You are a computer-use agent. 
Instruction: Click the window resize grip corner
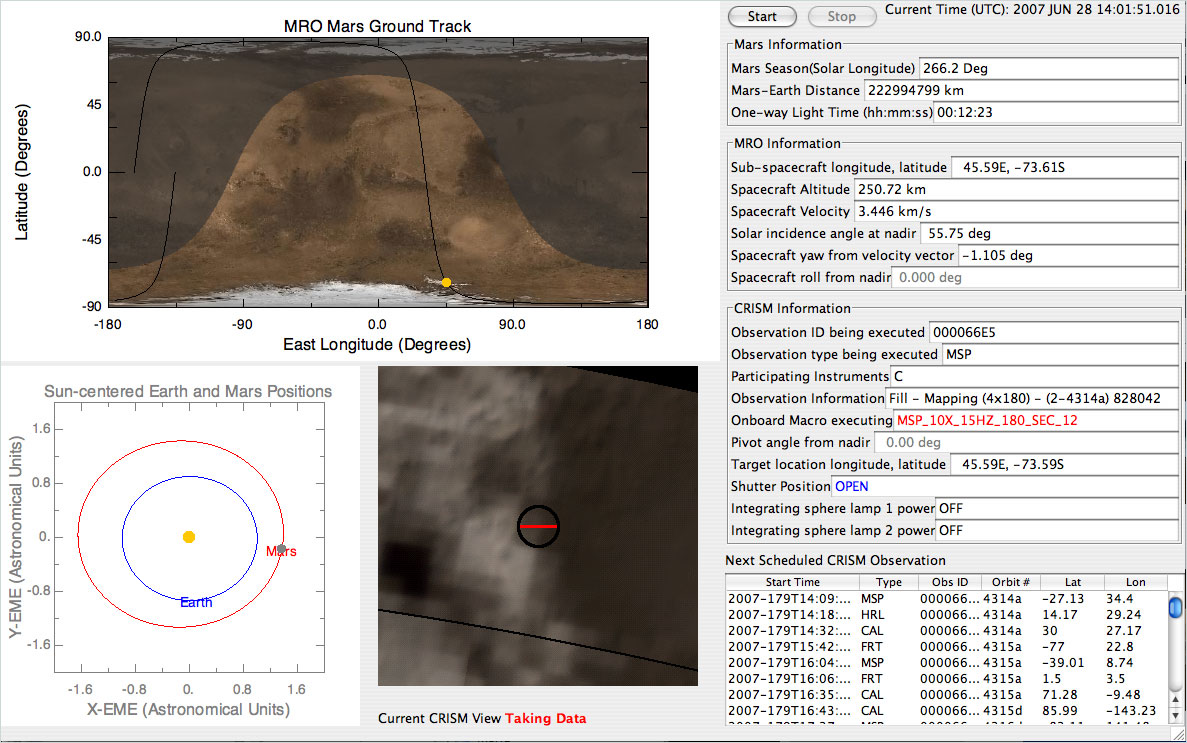point(1177,734)
